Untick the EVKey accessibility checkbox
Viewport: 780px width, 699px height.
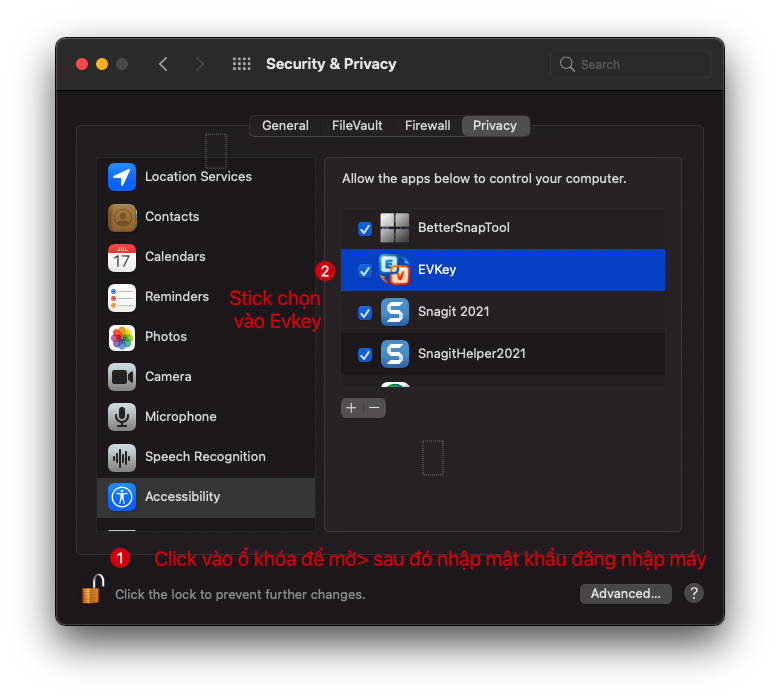(x=365, y=271)
